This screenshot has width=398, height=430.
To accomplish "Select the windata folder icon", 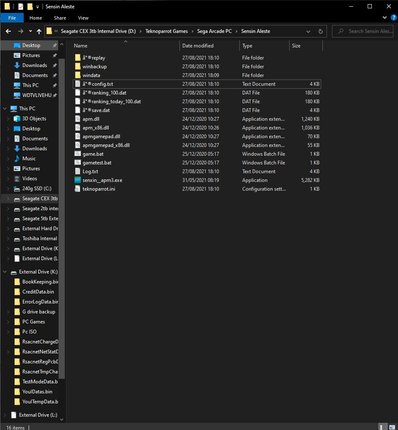I will (78, 75).
